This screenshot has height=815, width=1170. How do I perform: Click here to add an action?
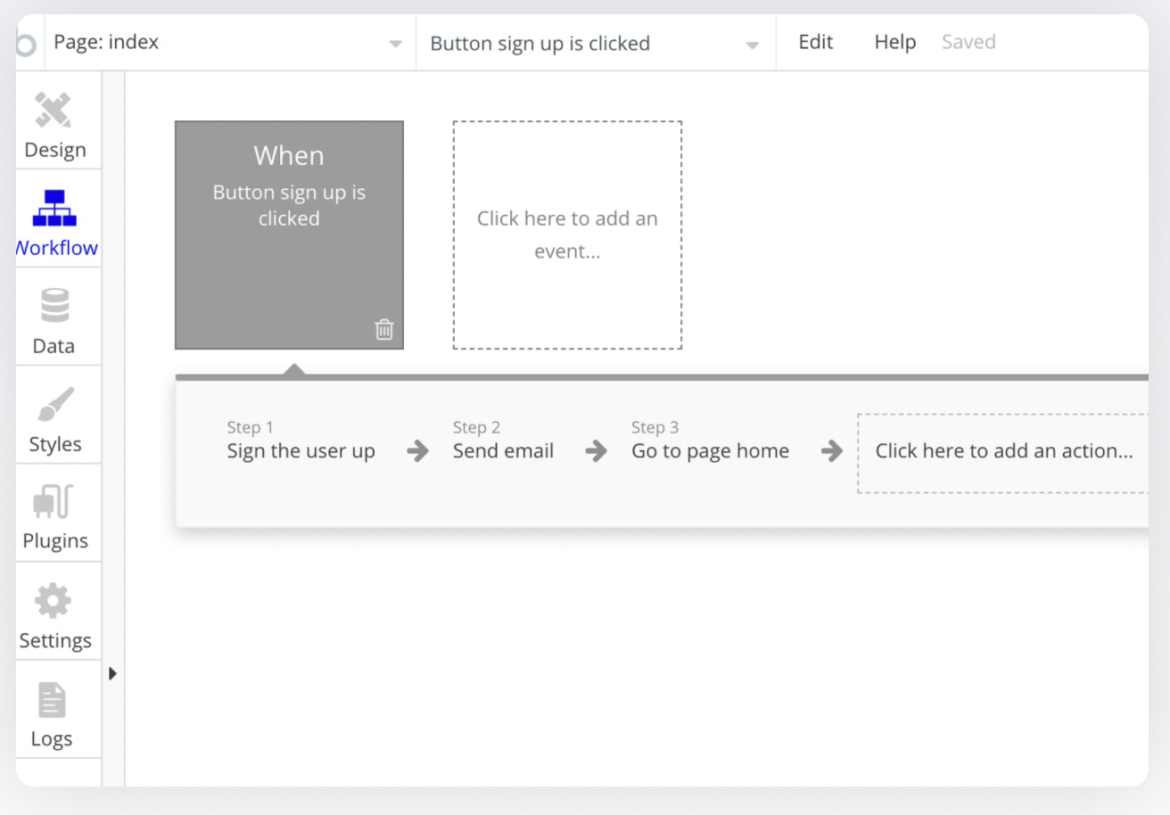[1003, 451]
